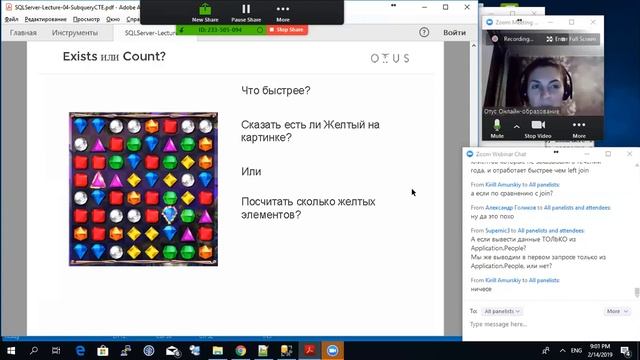Viewport: 640px width, 360px height.
Task: Click the Войти sign-in button
Action: tap(454, 33)
